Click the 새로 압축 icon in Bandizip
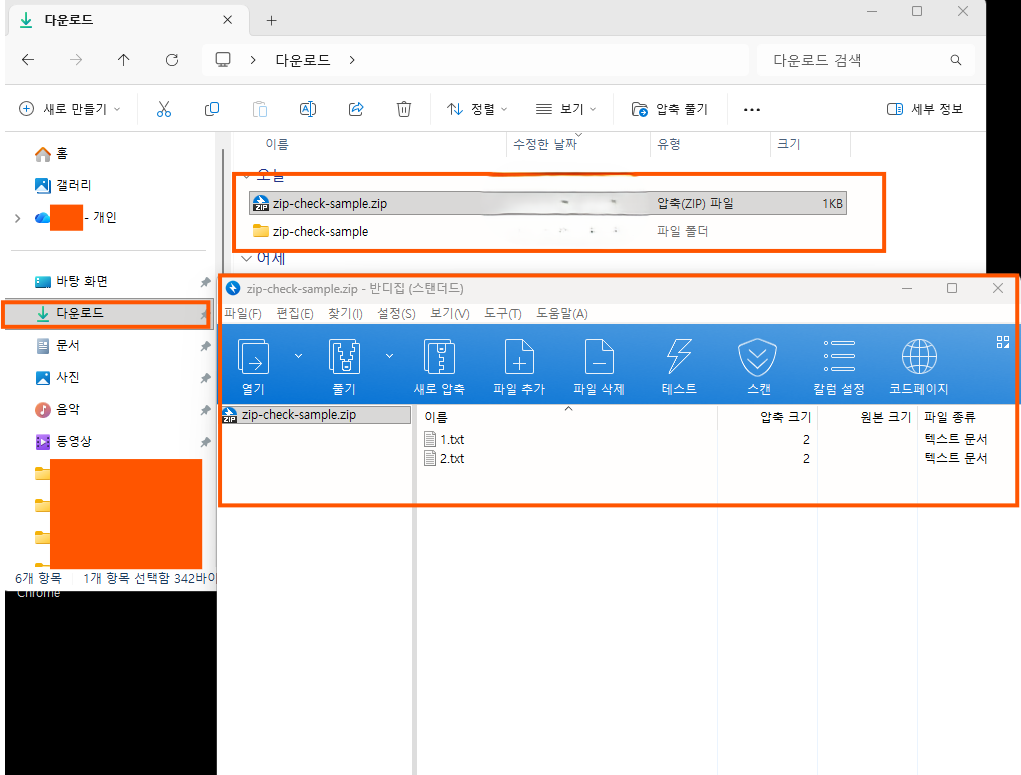This screenshot has width=1021, height=775. tap(440, 356)
